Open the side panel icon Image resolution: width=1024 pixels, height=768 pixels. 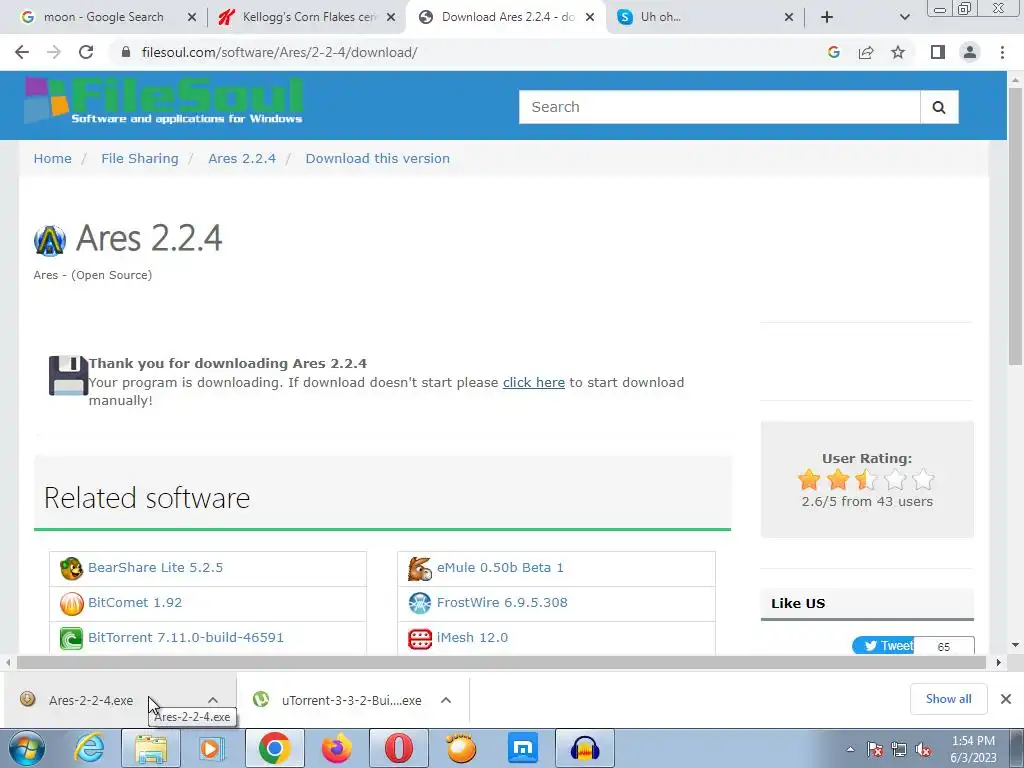pyautogui.click(x=938, y=52)
